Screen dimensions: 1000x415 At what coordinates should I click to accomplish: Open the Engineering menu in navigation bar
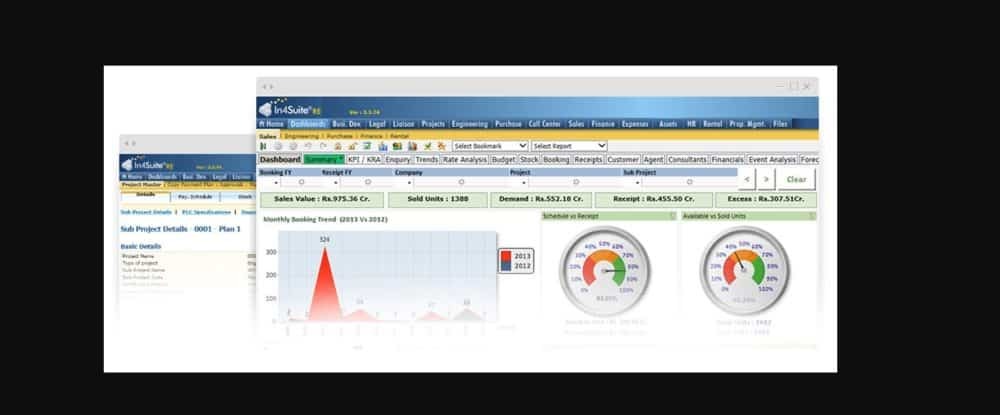click(469, 124)
